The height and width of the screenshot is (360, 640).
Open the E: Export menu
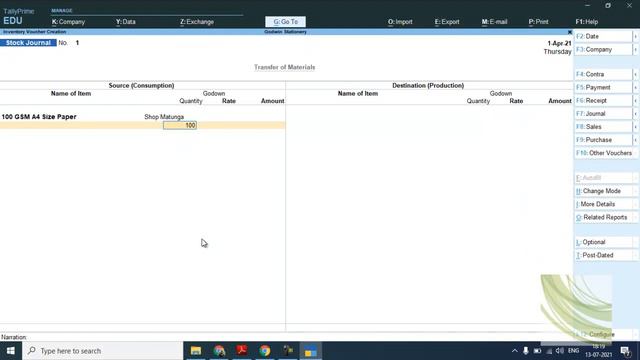pos(447,22)
